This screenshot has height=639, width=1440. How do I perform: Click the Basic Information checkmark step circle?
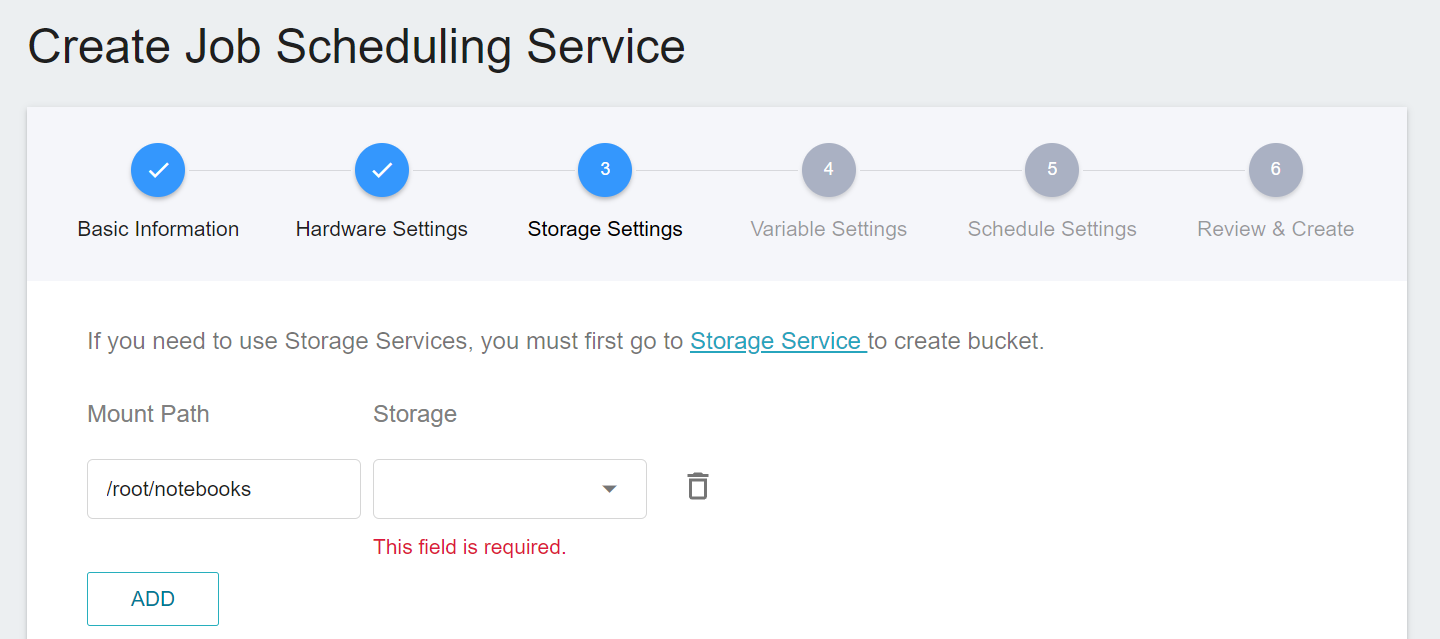158,170
